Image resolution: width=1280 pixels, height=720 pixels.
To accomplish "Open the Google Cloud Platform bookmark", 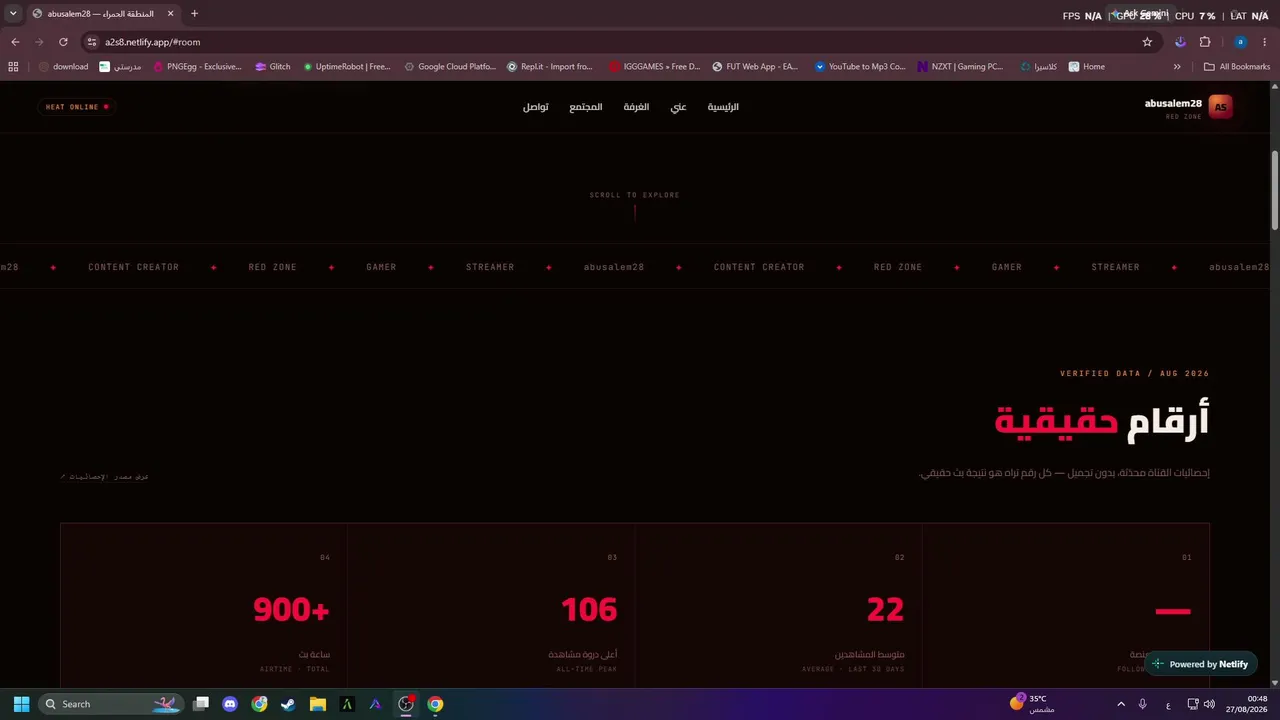I will [x=450, y=67].
